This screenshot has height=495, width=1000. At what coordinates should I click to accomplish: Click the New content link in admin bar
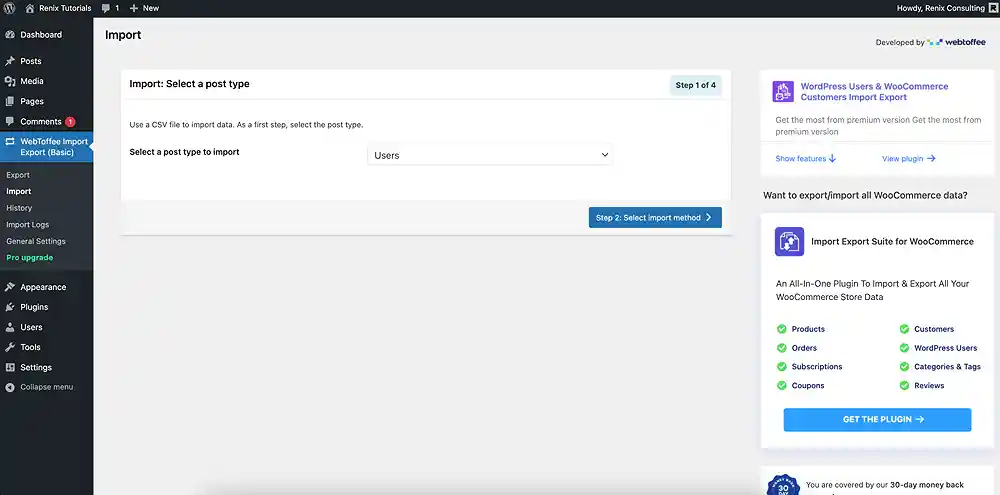coord(144,8)
